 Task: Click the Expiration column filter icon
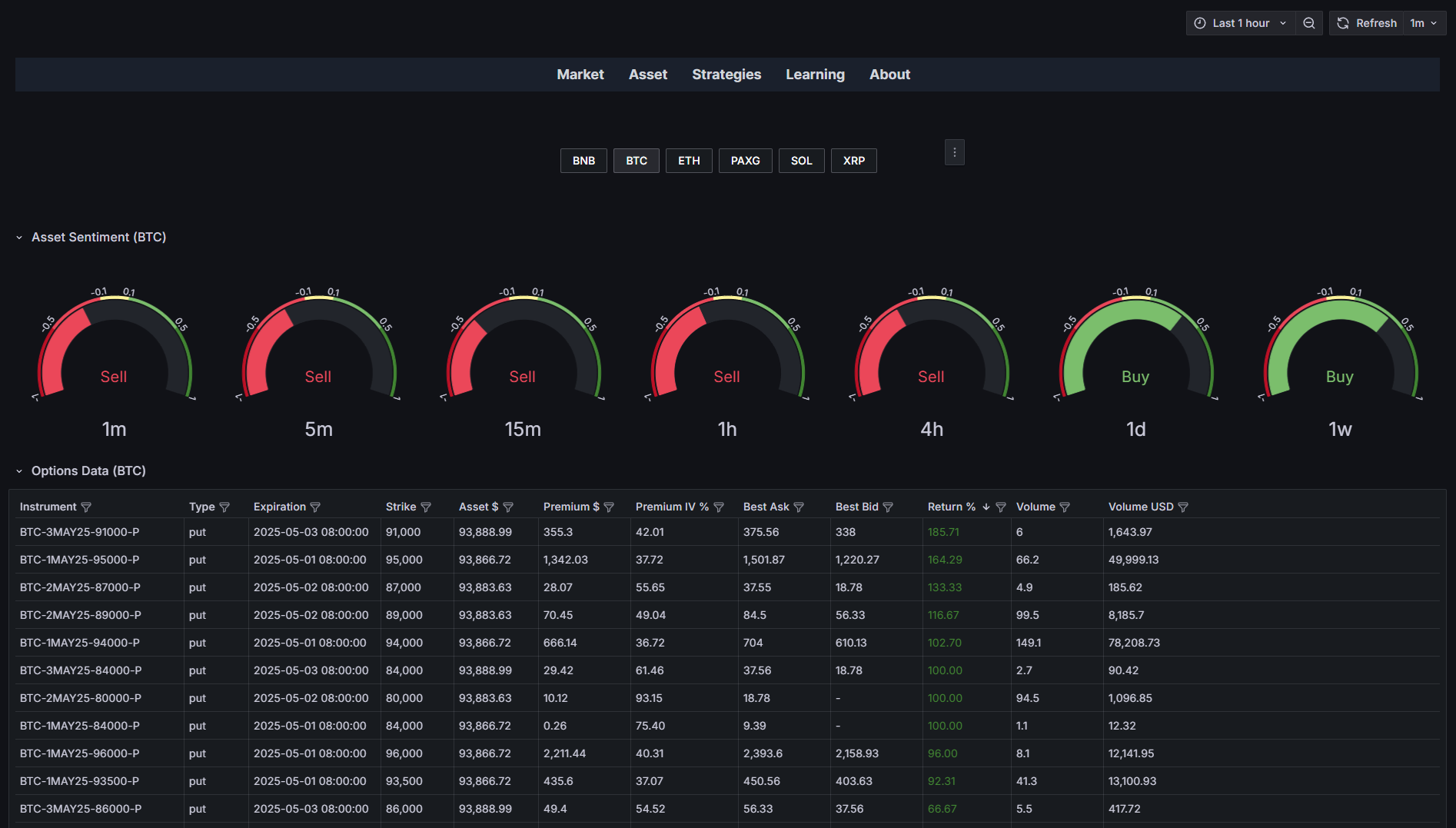315,507
